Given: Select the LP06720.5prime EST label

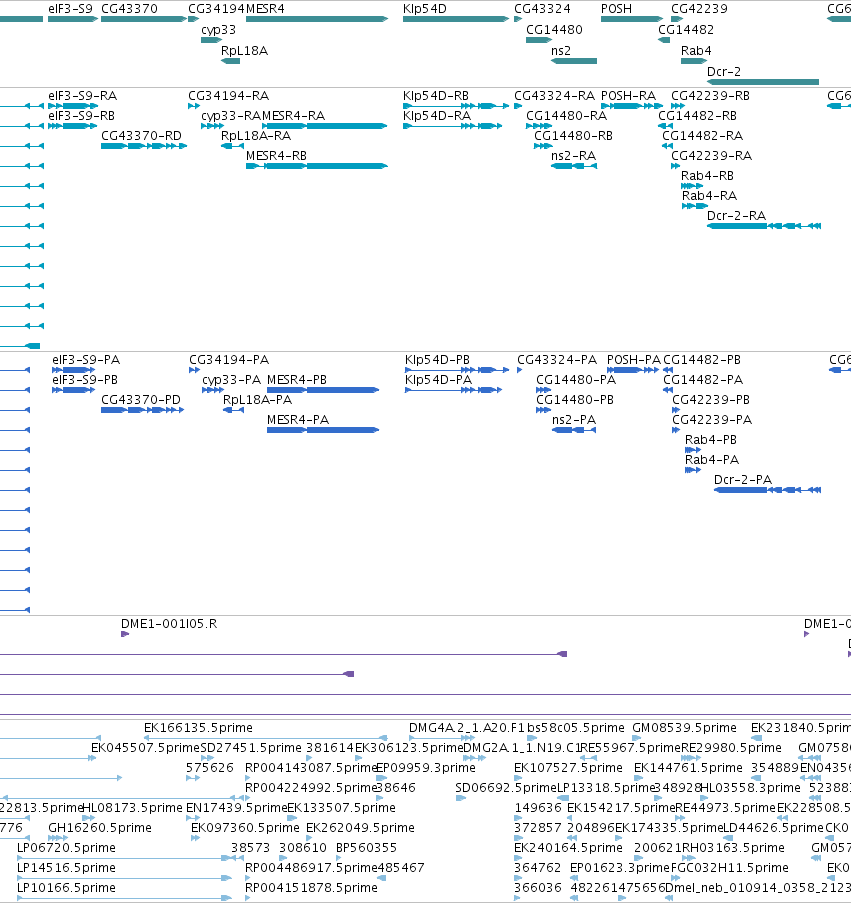Looking at the screenshot, I should (x=66, y=848).
